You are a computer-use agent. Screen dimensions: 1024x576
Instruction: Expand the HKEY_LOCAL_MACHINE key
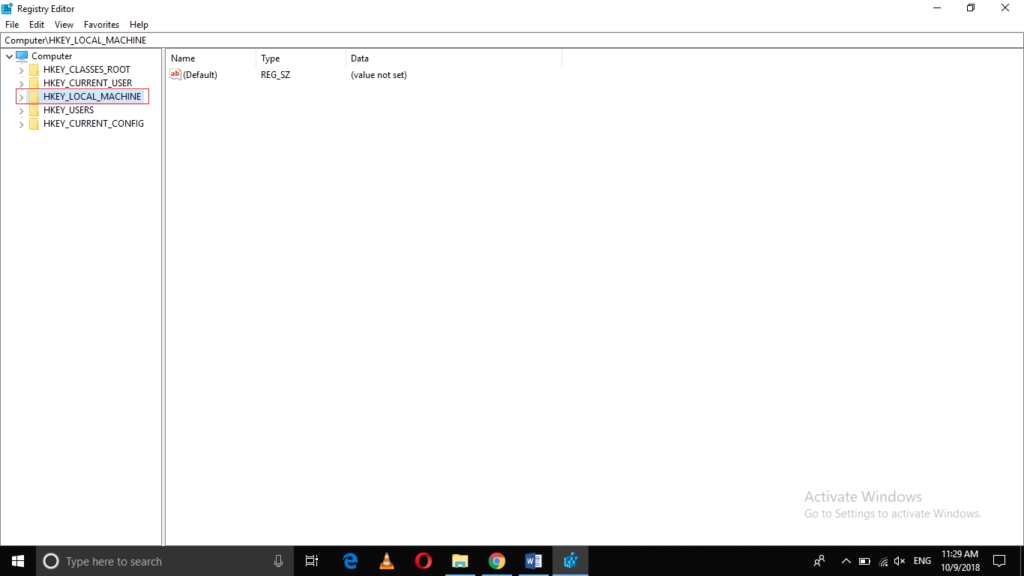click(22, 96)
